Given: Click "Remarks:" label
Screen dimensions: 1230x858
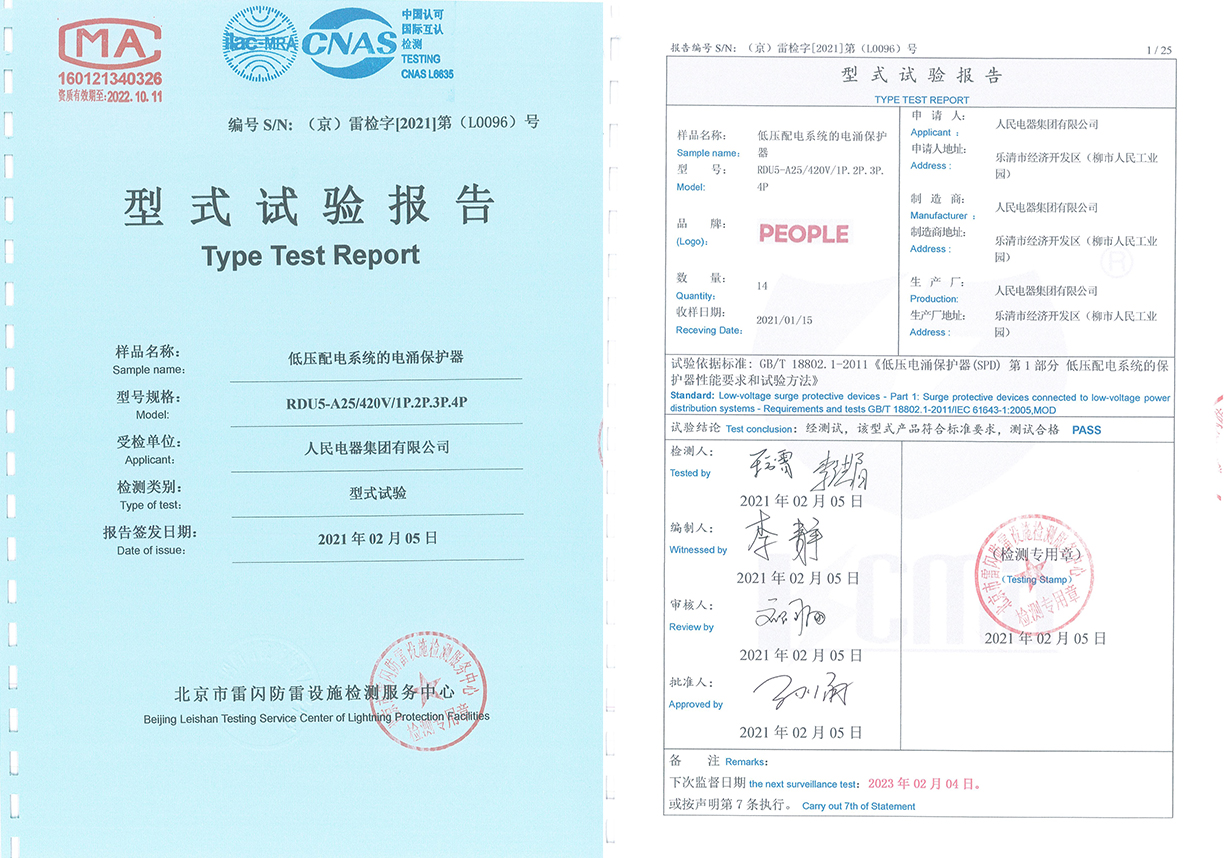Looking at the screenshot, I should point(745,762).
